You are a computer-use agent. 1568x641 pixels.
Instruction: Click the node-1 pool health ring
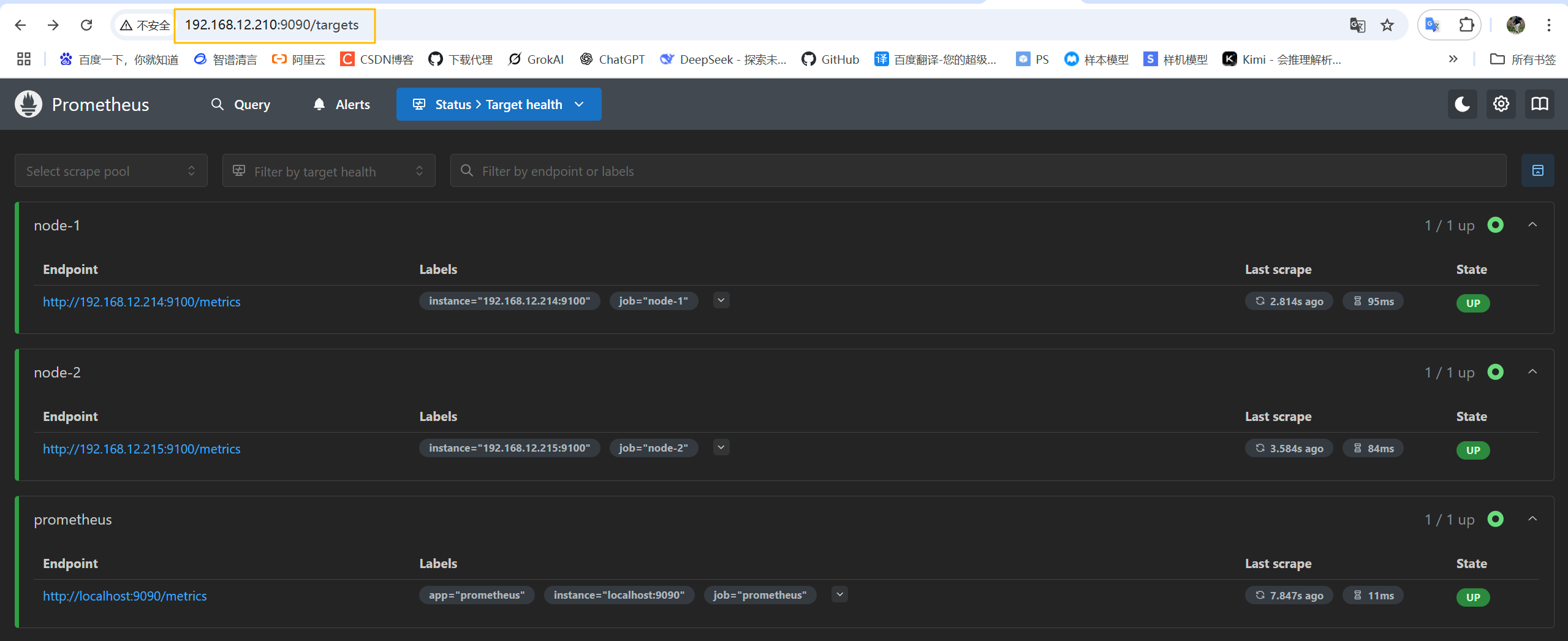pyautogui.click(x=1495, y=225)
